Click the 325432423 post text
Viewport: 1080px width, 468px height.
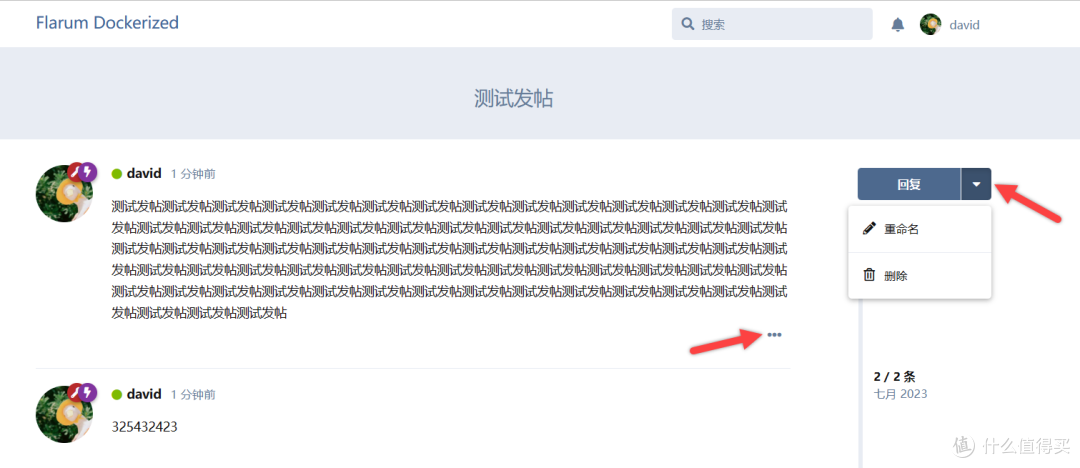point(145,427)
